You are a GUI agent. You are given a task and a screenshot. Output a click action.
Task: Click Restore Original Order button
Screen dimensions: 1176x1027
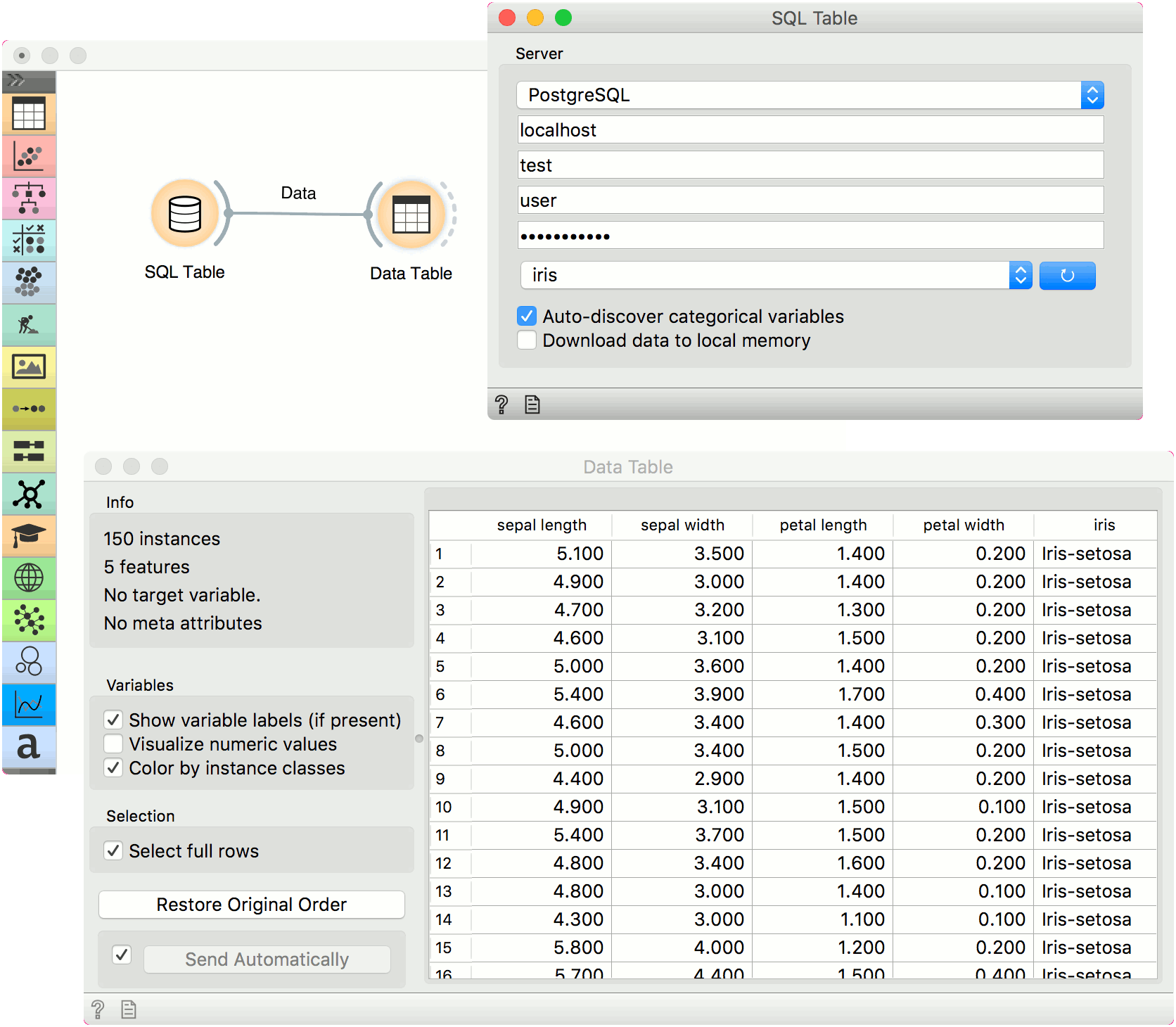(x=252, y=905)
